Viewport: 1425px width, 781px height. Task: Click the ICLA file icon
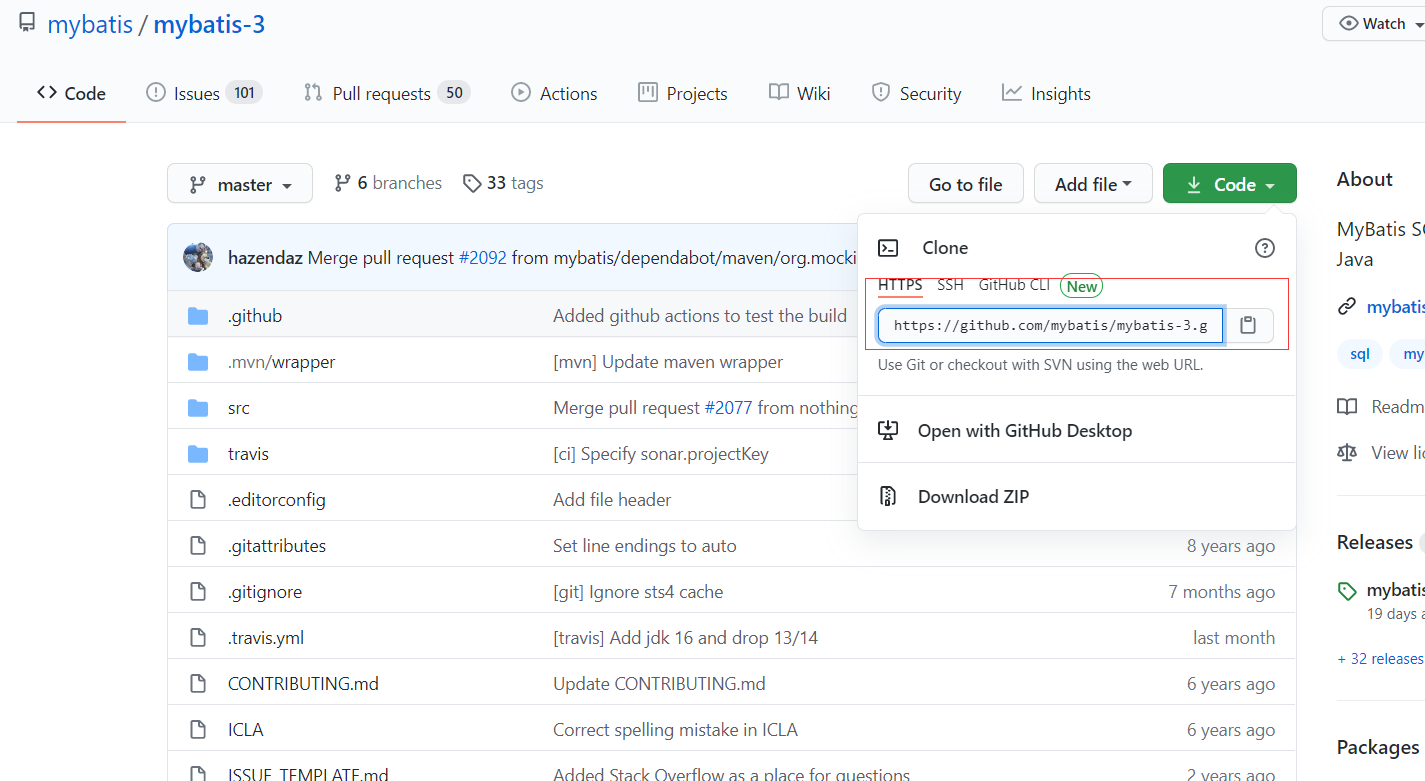198,730
